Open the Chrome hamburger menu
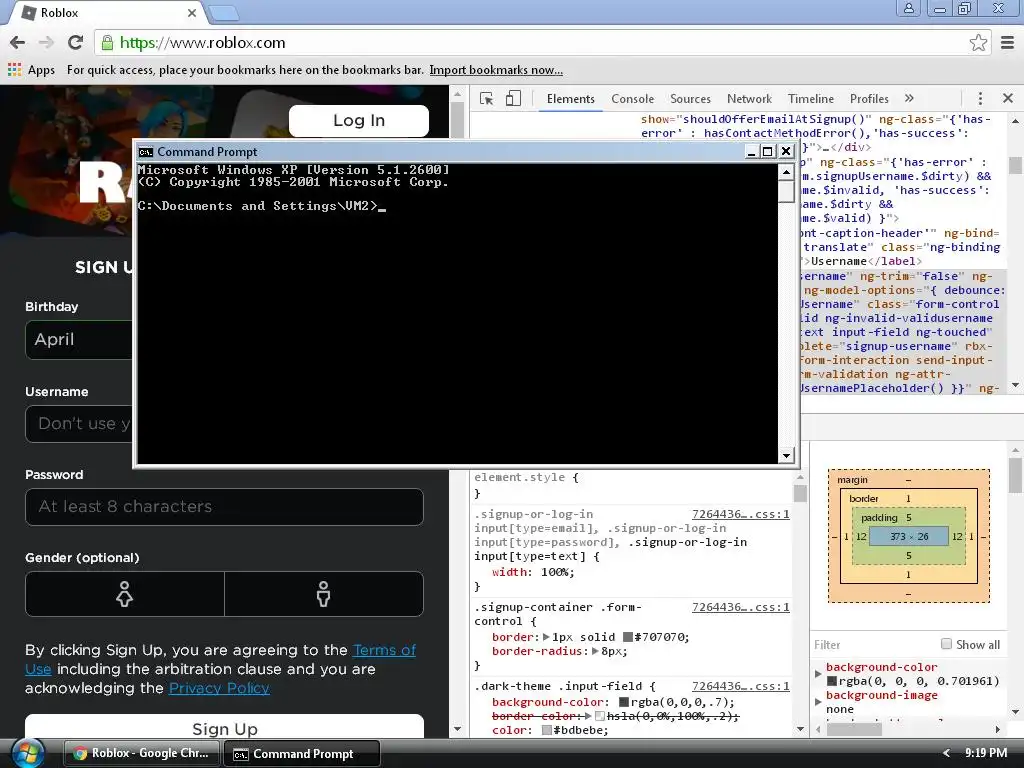The image size is (1024, 768). pyautogui.click(x=1008, y=42)
